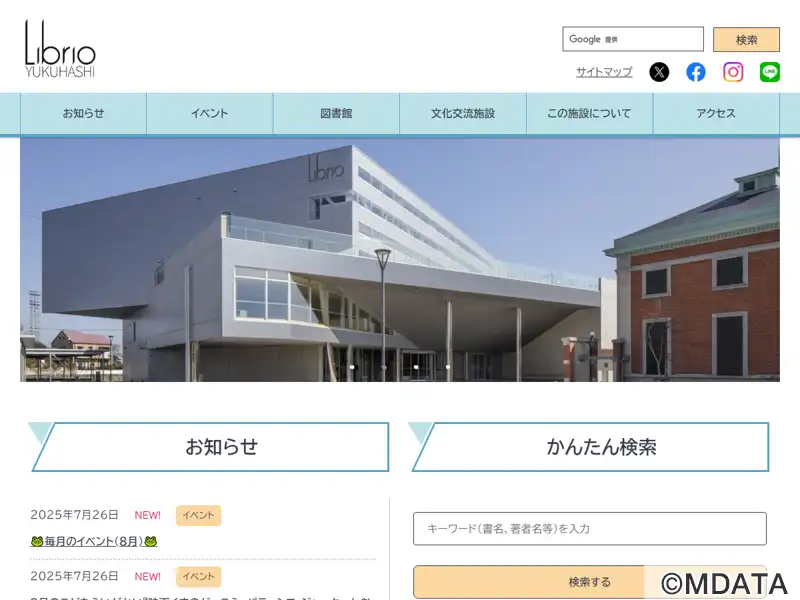This screenshot has height=600, width=800.
Task: Click the 検索 button beside Google search
Action: point(746,39)
